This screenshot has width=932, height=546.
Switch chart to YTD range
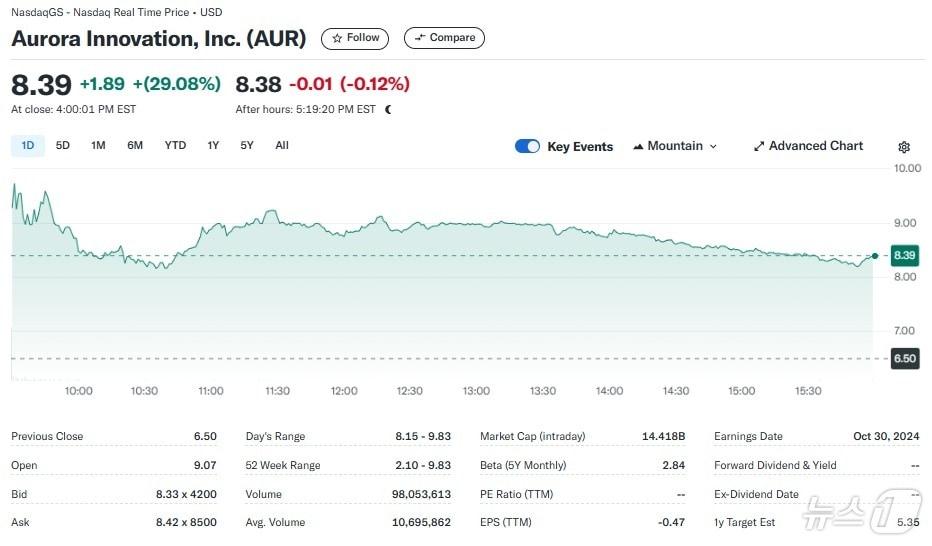[175, 145]
